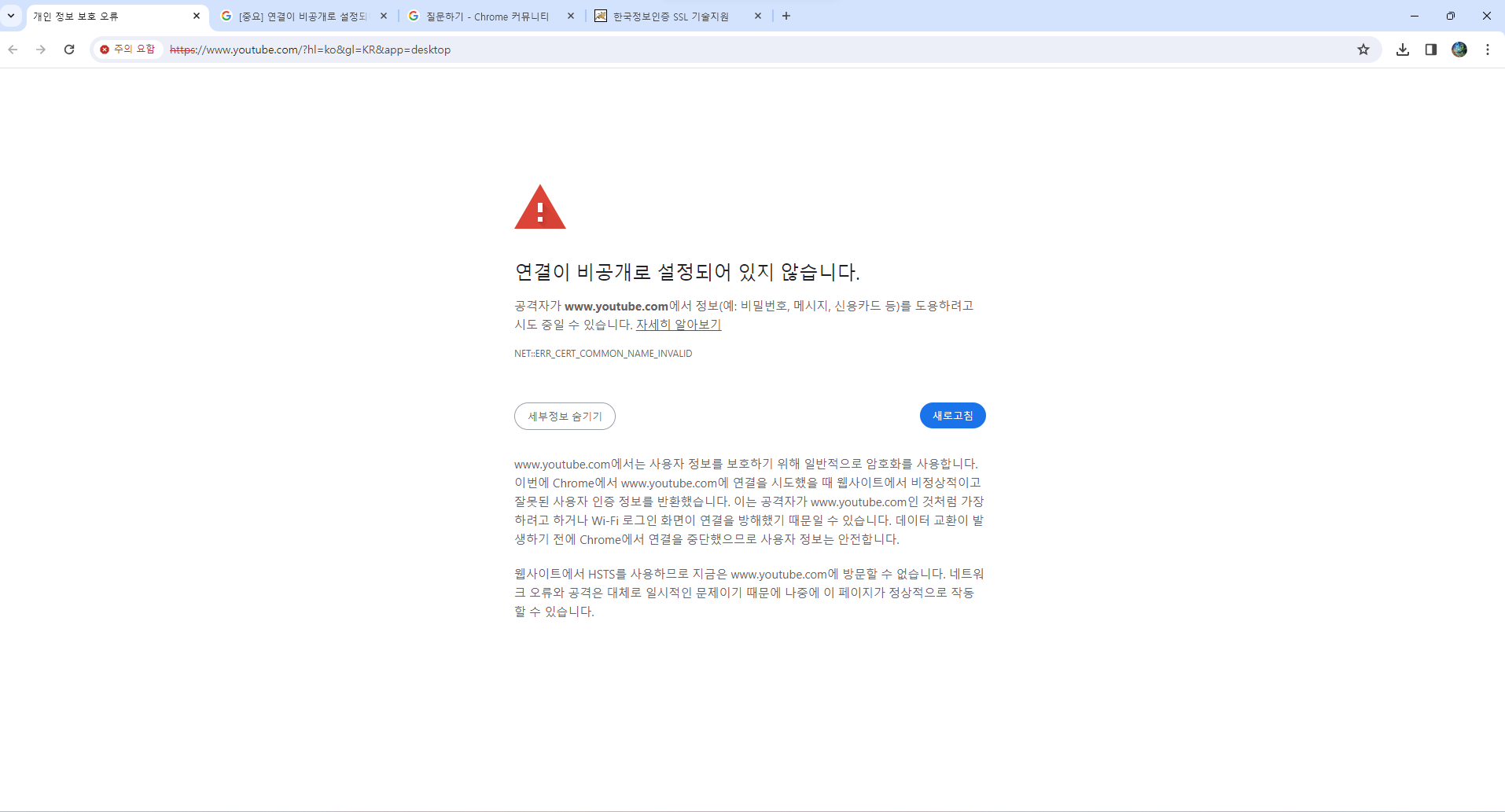Expand the address bar suggestions field

[x=550, y=50]
